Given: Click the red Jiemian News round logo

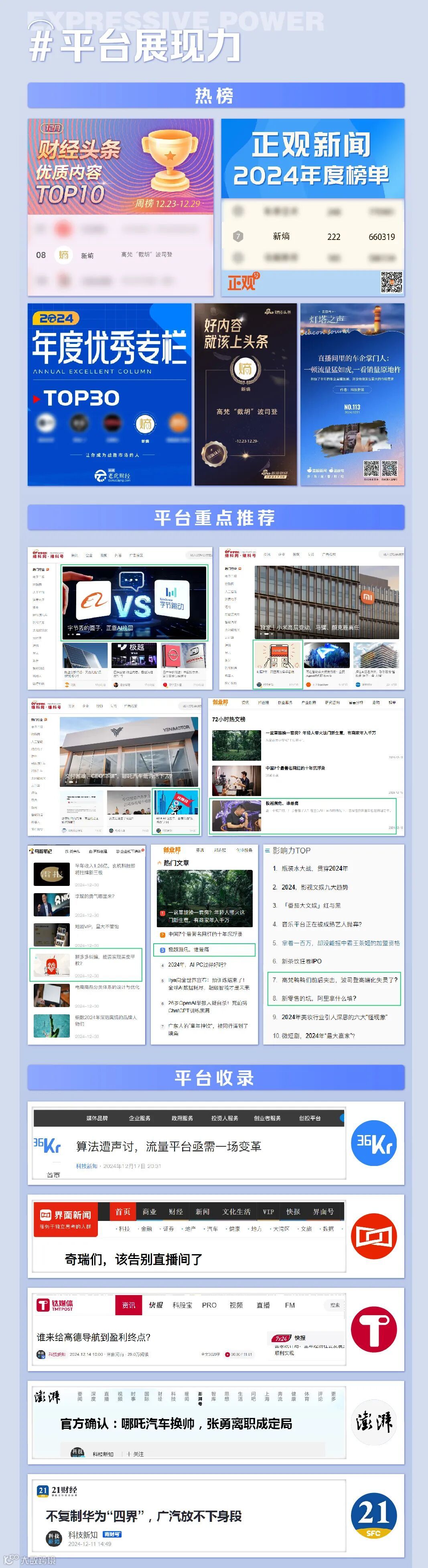Looking at the screenshot, I should (374, 1237).
